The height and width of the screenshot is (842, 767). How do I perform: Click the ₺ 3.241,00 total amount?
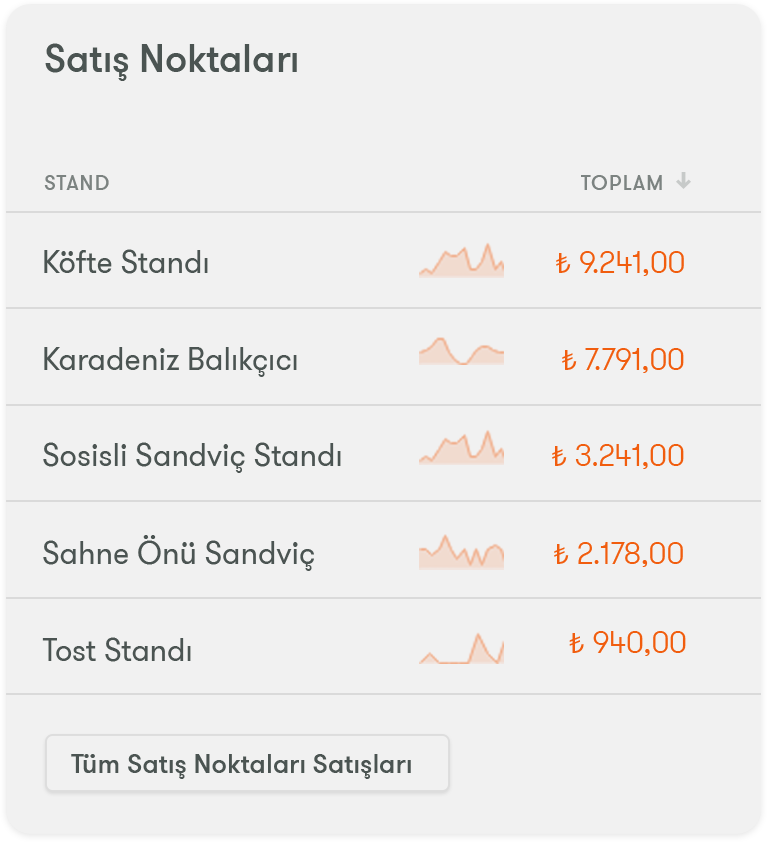tap(618, 455)
